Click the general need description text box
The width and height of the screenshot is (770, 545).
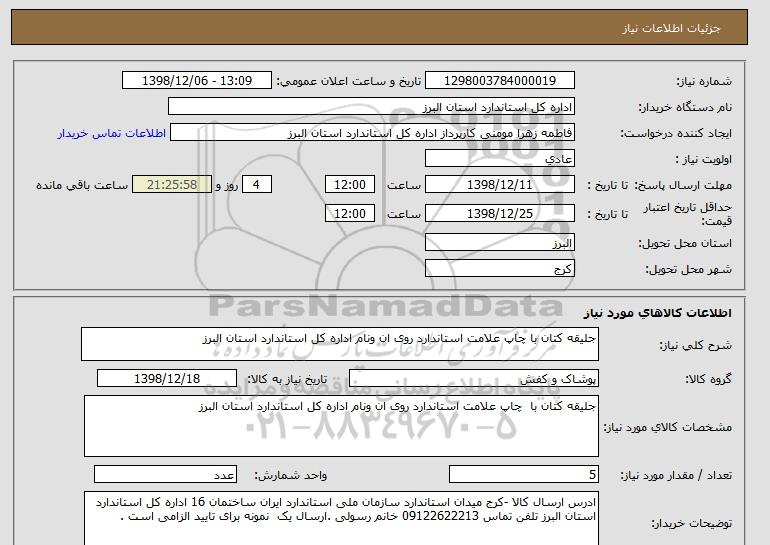(340, 344)
